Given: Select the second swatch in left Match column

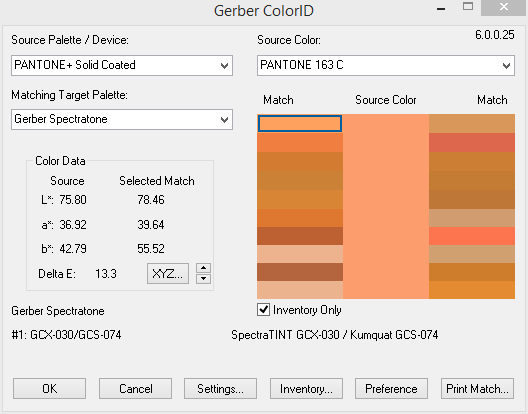Looking at the screenshot, I should pos(300,142).
